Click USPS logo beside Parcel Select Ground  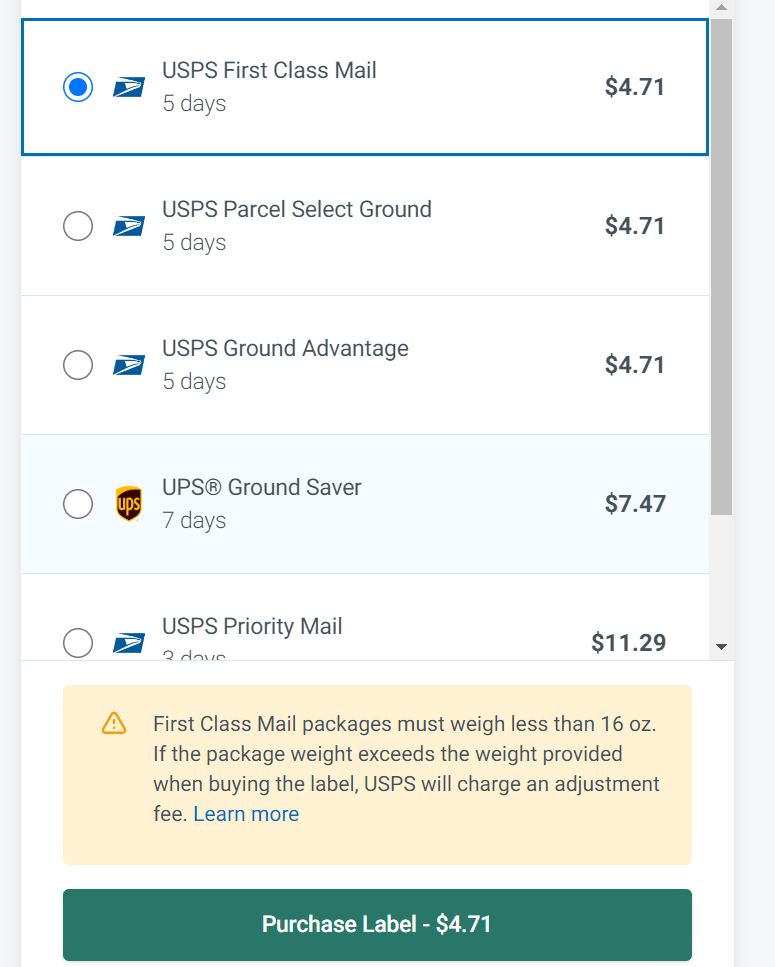tap(129, 226)
